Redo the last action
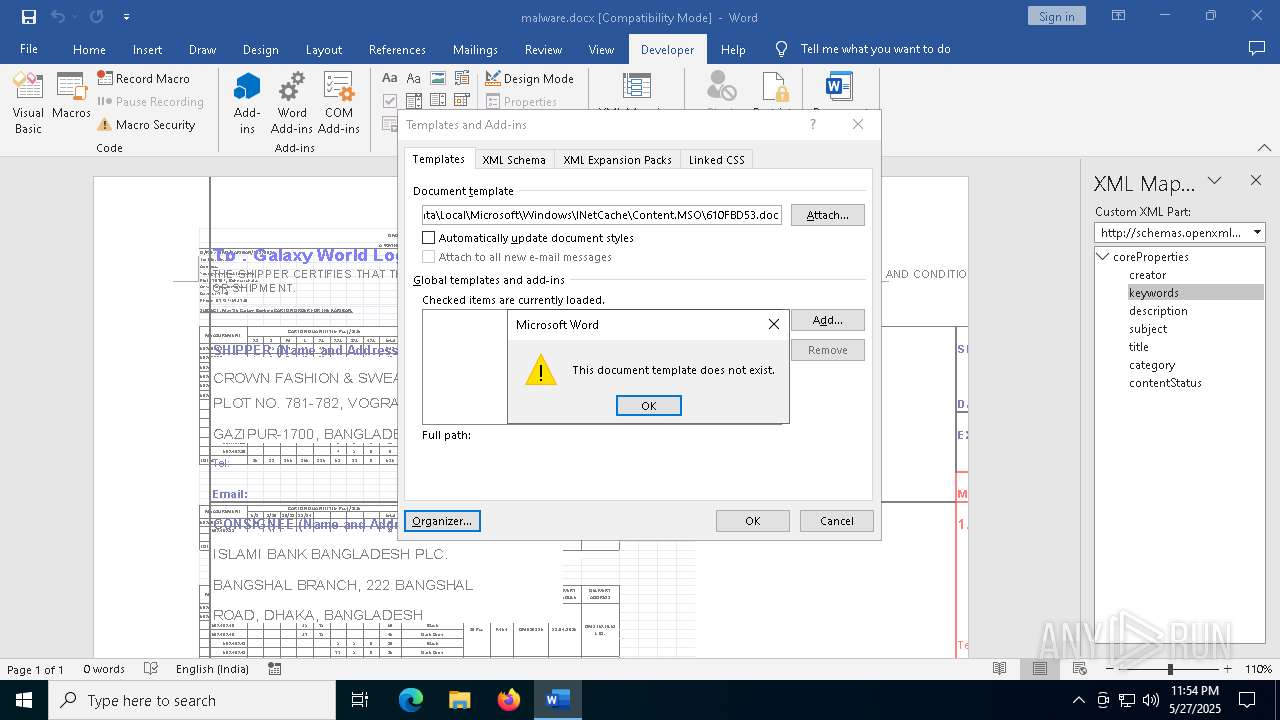This screenshot has width=1280, height=720. pyautogui.click(x=97, y=17)
